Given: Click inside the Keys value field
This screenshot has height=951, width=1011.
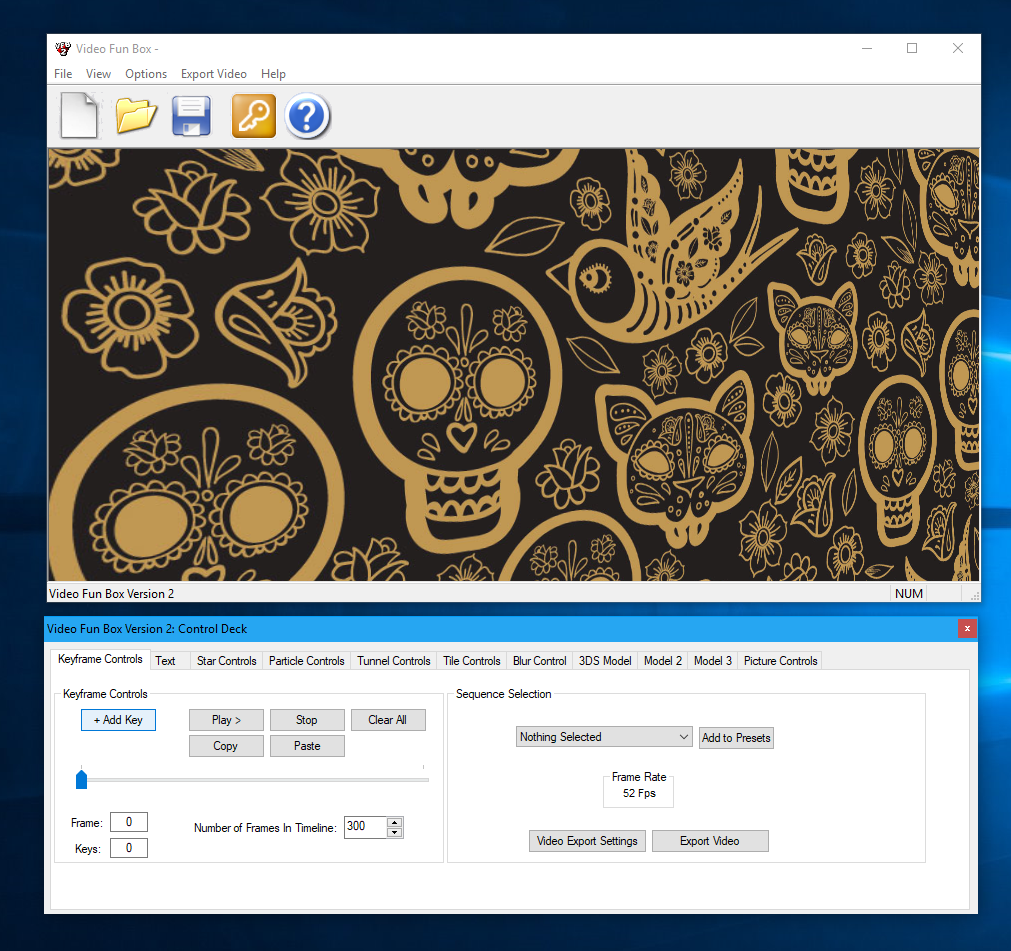Looking at the screenshot, I should click(x=129, y=848).
